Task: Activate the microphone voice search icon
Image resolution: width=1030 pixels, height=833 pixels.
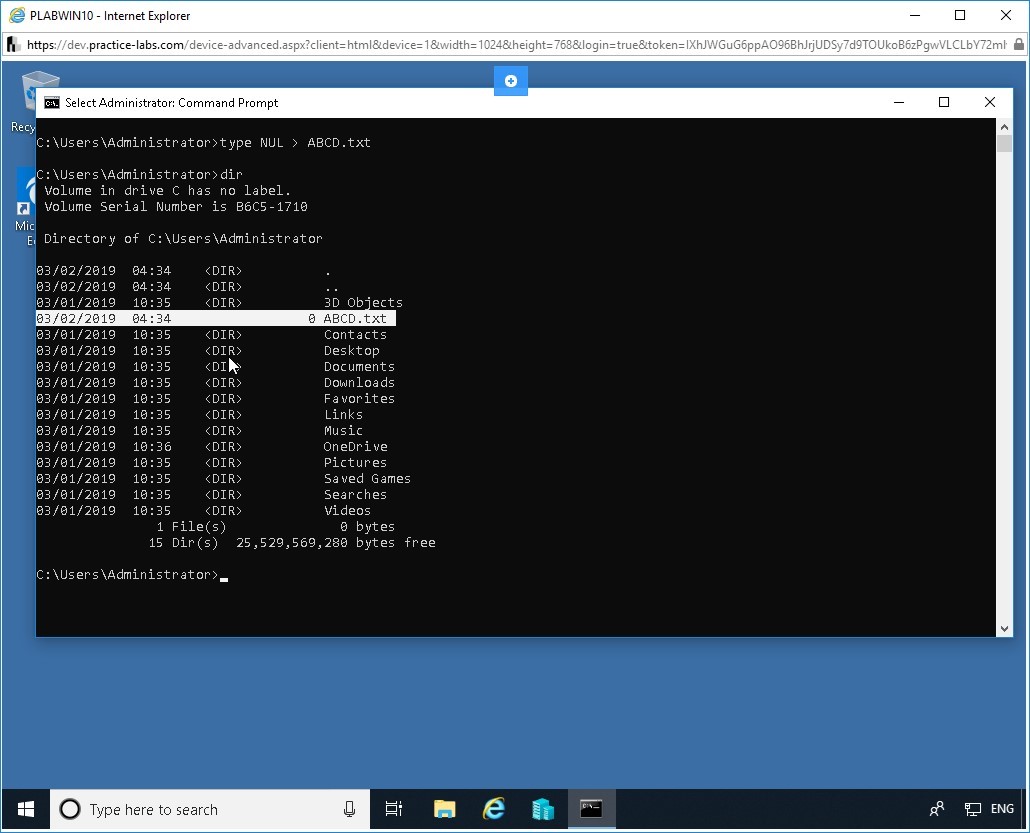Action: (349, 809)
